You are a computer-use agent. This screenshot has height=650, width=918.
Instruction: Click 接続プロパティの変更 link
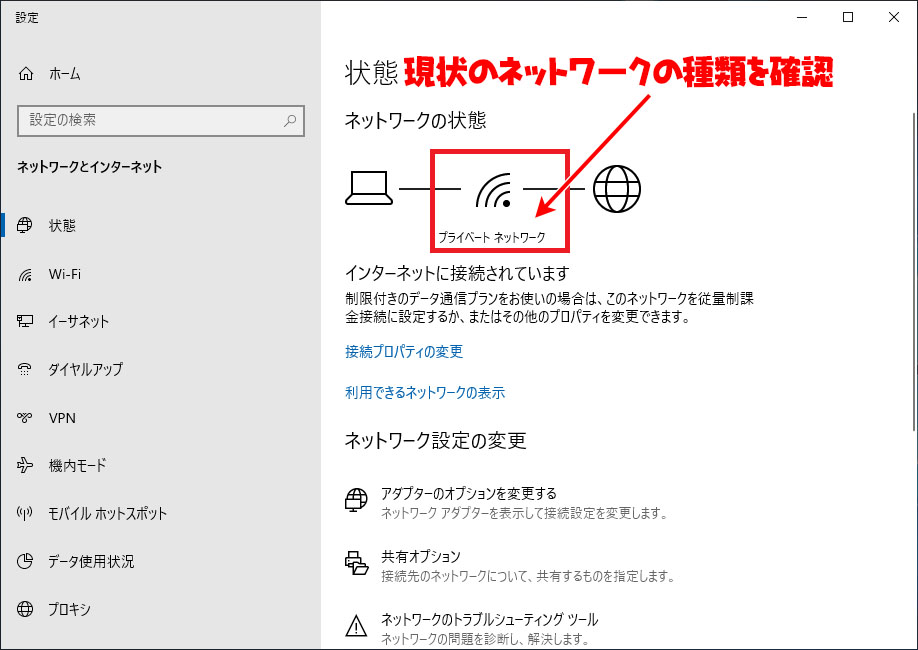pyautogui.click(x=404, y=351)
